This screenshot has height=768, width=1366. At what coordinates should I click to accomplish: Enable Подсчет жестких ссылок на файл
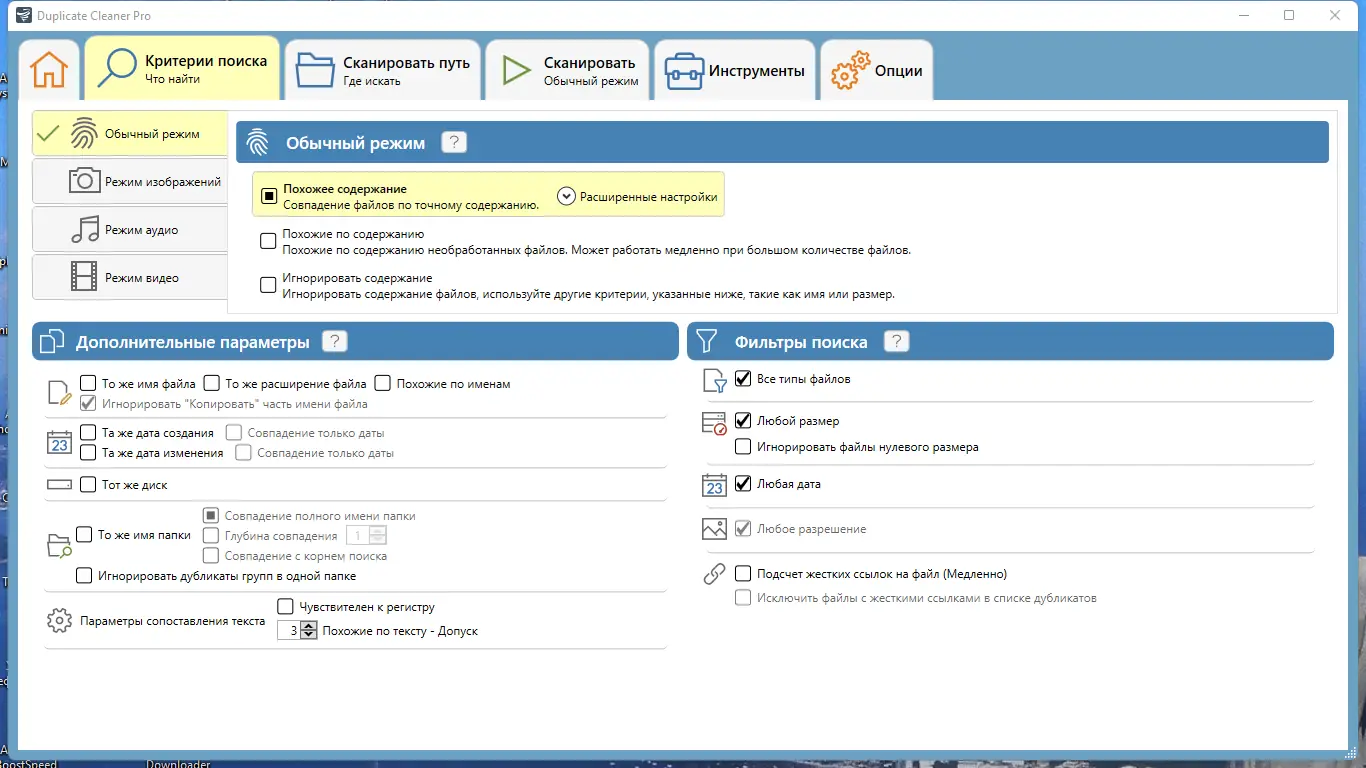coord(743,574)
